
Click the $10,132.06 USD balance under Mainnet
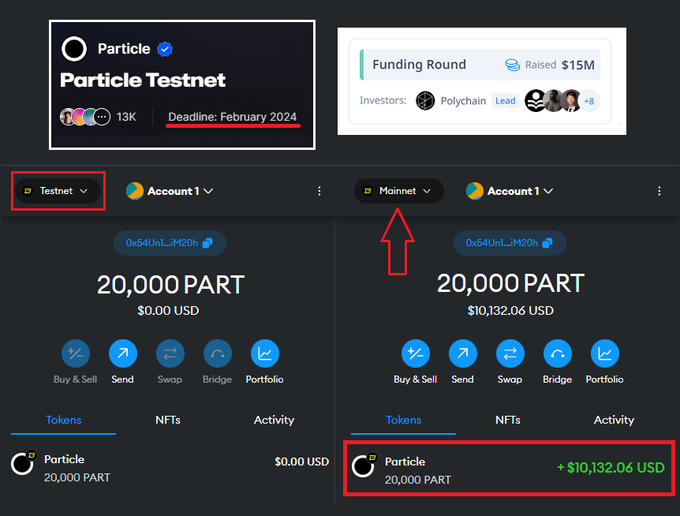tap(510, 310)
